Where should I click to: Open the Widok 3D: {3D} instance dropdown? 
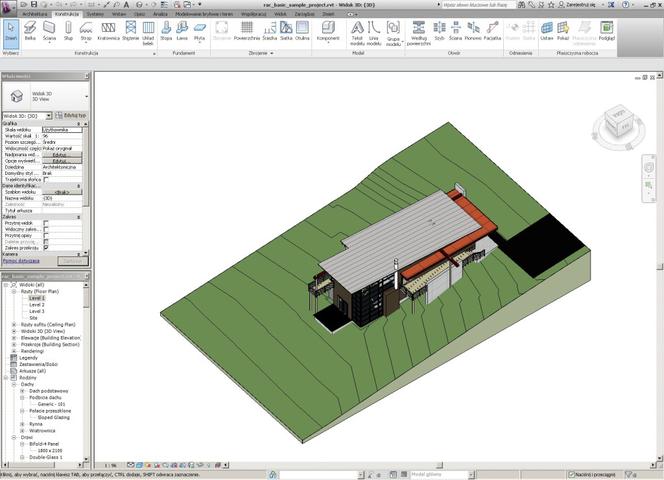[27, 116]
